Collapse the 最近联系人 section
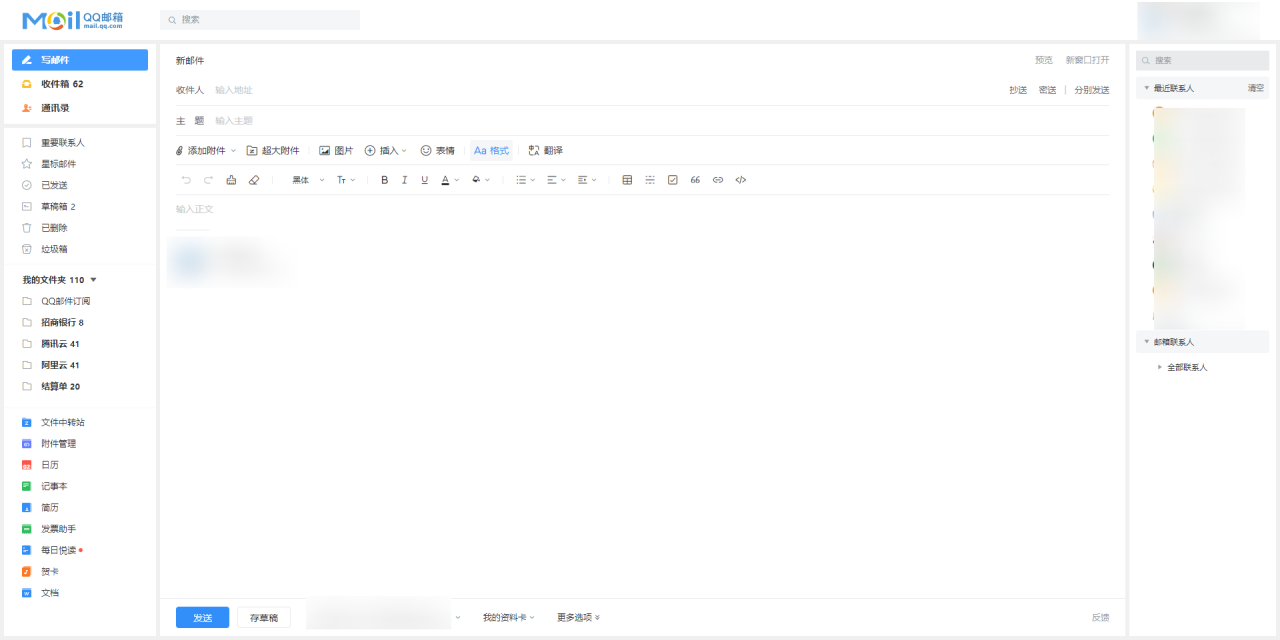Viewport: 1280px width, 640px height. click(x=1147, y=88)
